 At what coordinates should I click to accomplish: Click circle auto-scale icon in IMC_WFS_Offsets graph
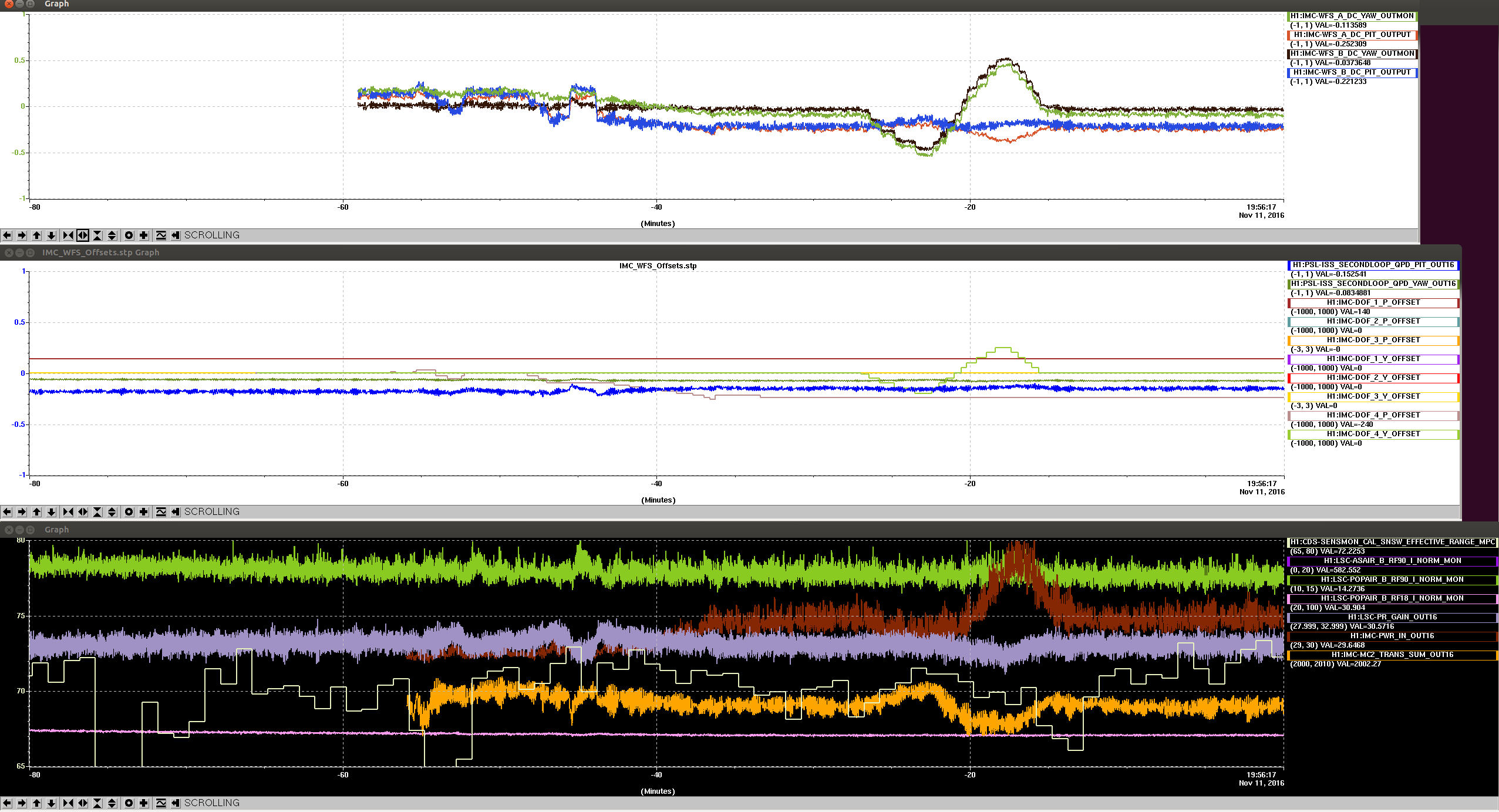tap(129, 512)
